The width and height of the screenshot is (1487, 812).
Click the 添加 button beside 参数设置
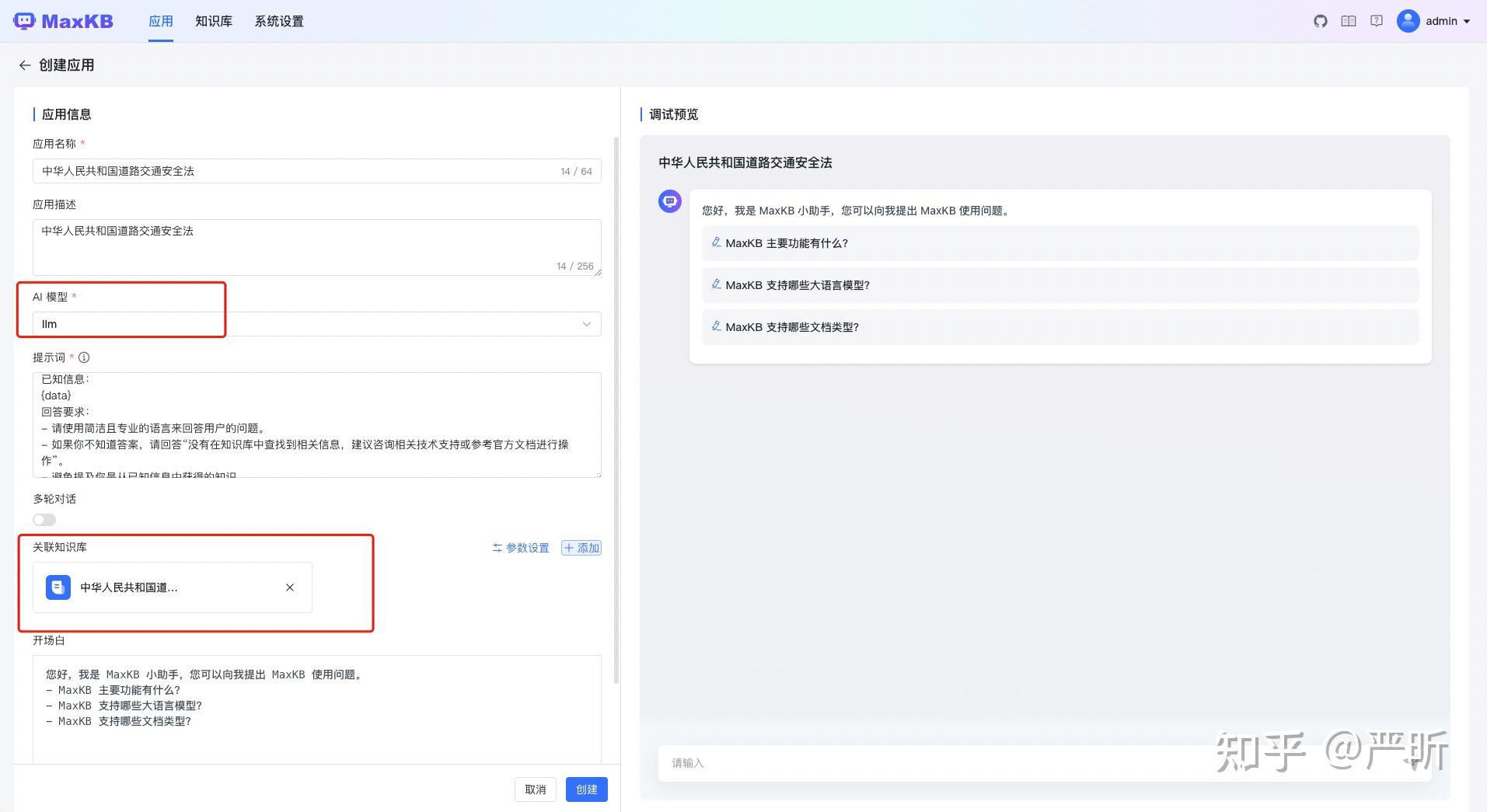[x=580, y=548]
